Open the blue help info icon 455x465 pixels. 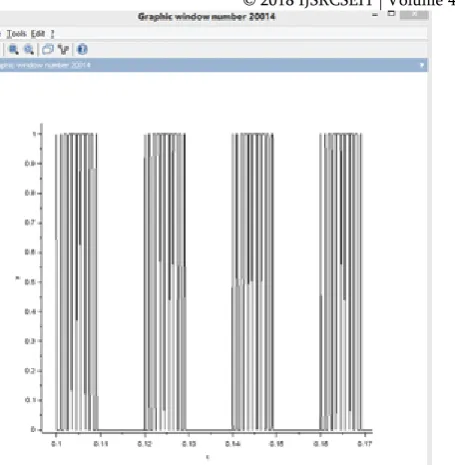(82, 49)
